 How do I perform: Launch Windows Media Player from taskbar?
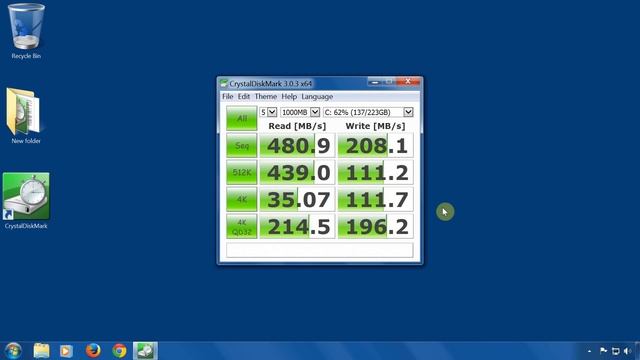click(66, 351)
